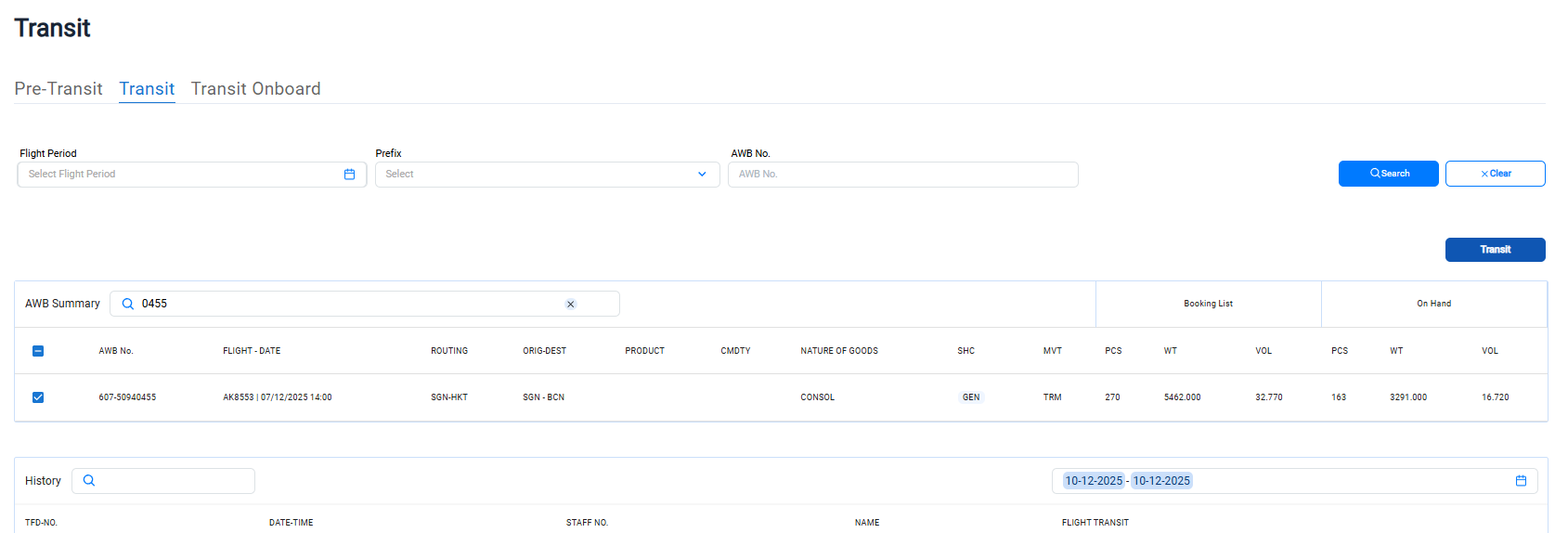
Task: Open the Select Flight Period picker field
Action: [x=181, y=175]
